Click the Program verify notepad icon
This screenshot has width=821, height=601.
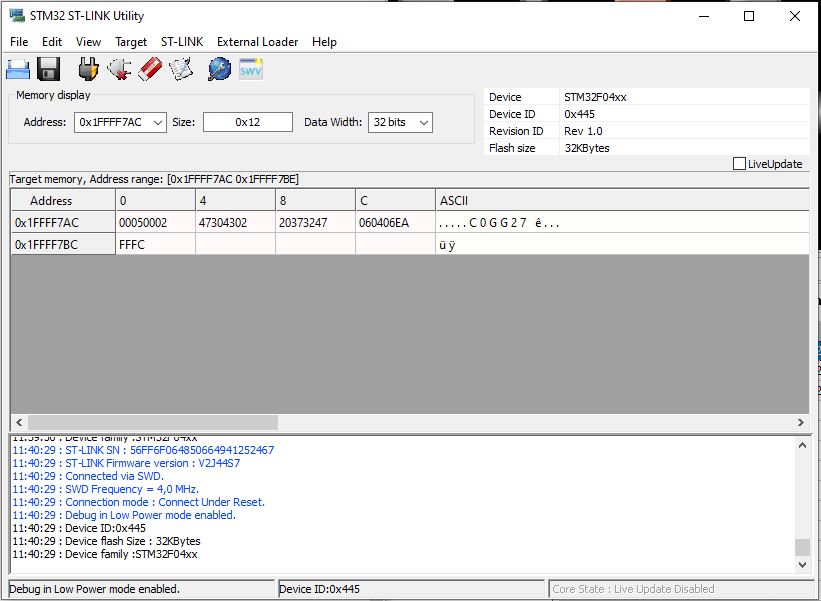[181, 69]
